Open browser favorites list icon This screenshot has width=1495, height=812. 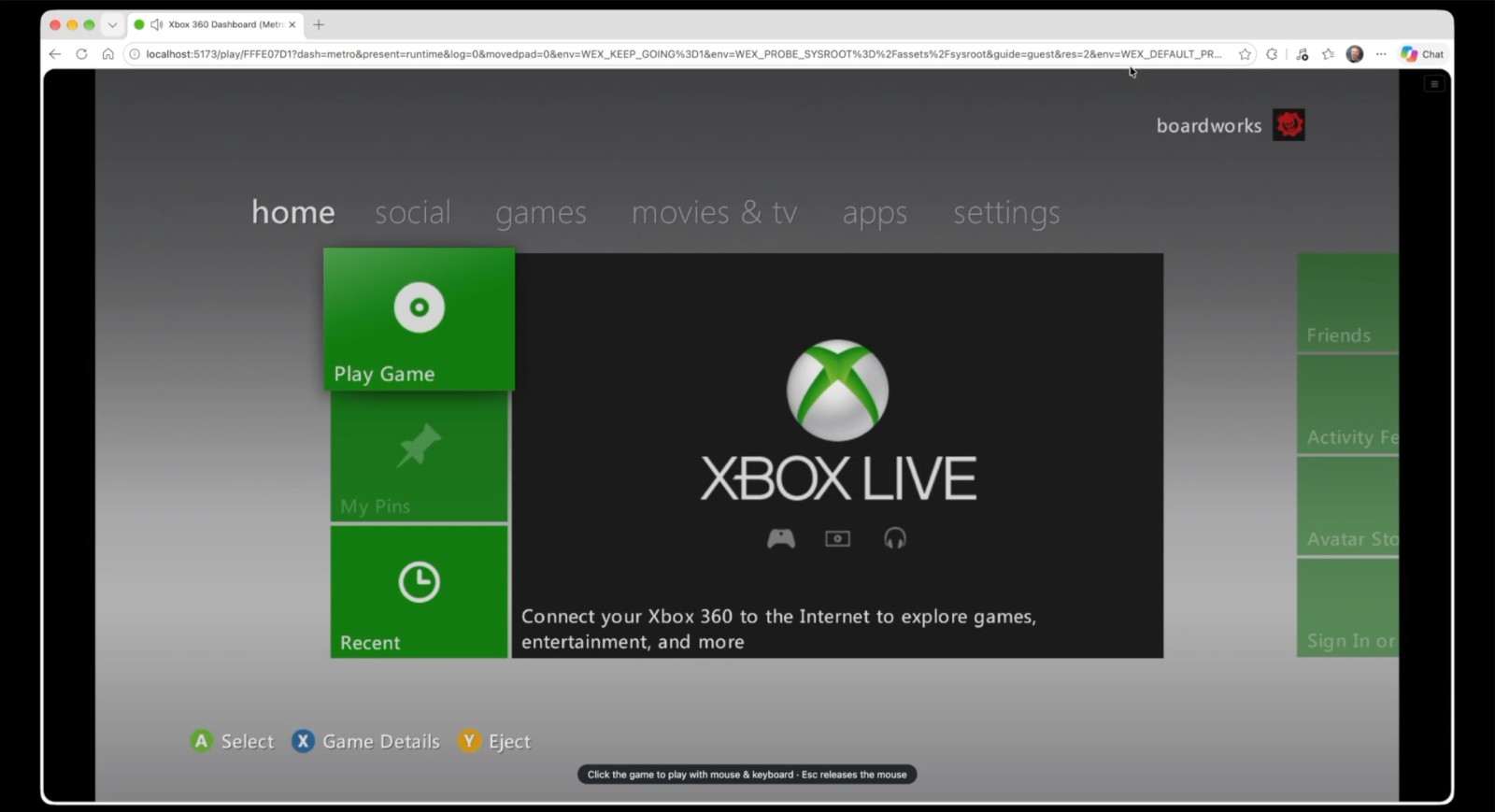click(1328, 54)
